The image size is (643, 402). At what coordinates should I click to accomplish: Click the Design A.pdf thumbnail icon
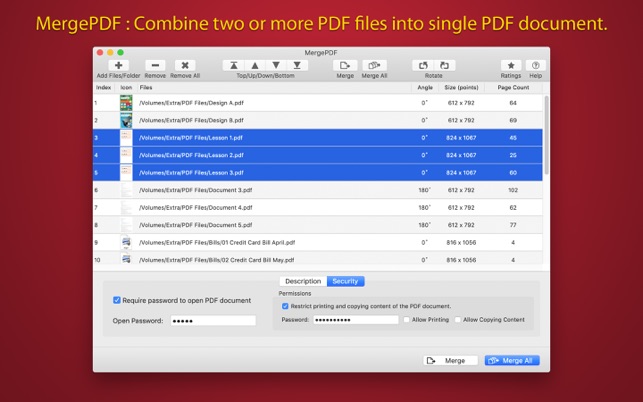tap(126, 103)
